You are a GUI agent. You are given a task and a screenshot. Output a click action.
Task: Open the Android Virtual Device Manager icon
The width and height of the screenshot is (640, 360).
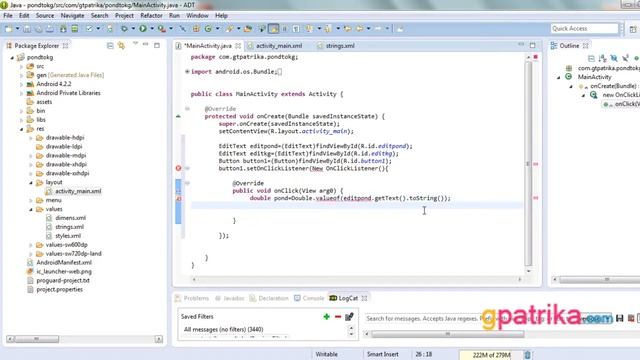(75, 29)
